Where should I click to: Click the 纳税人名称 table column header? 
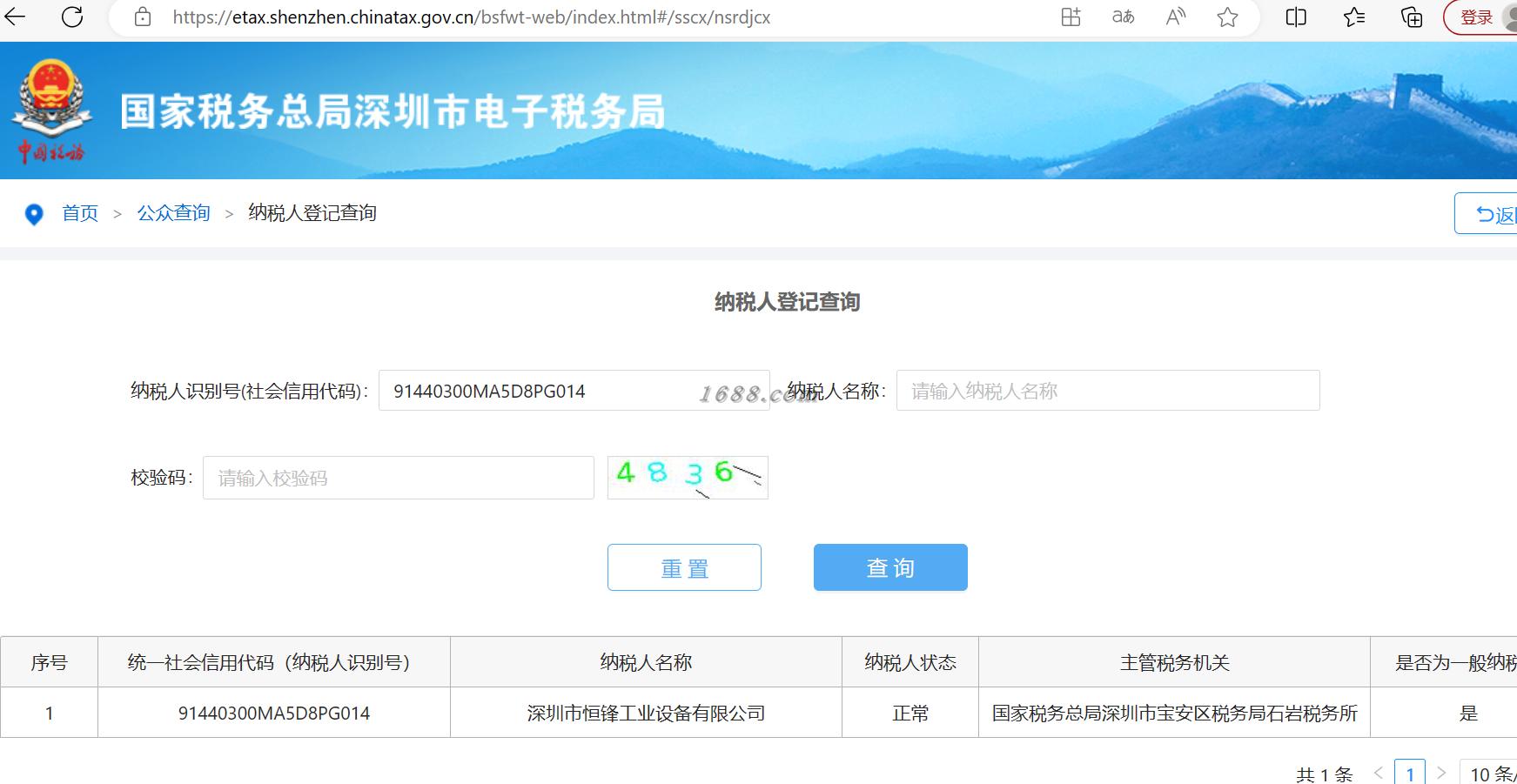point(646,662)
